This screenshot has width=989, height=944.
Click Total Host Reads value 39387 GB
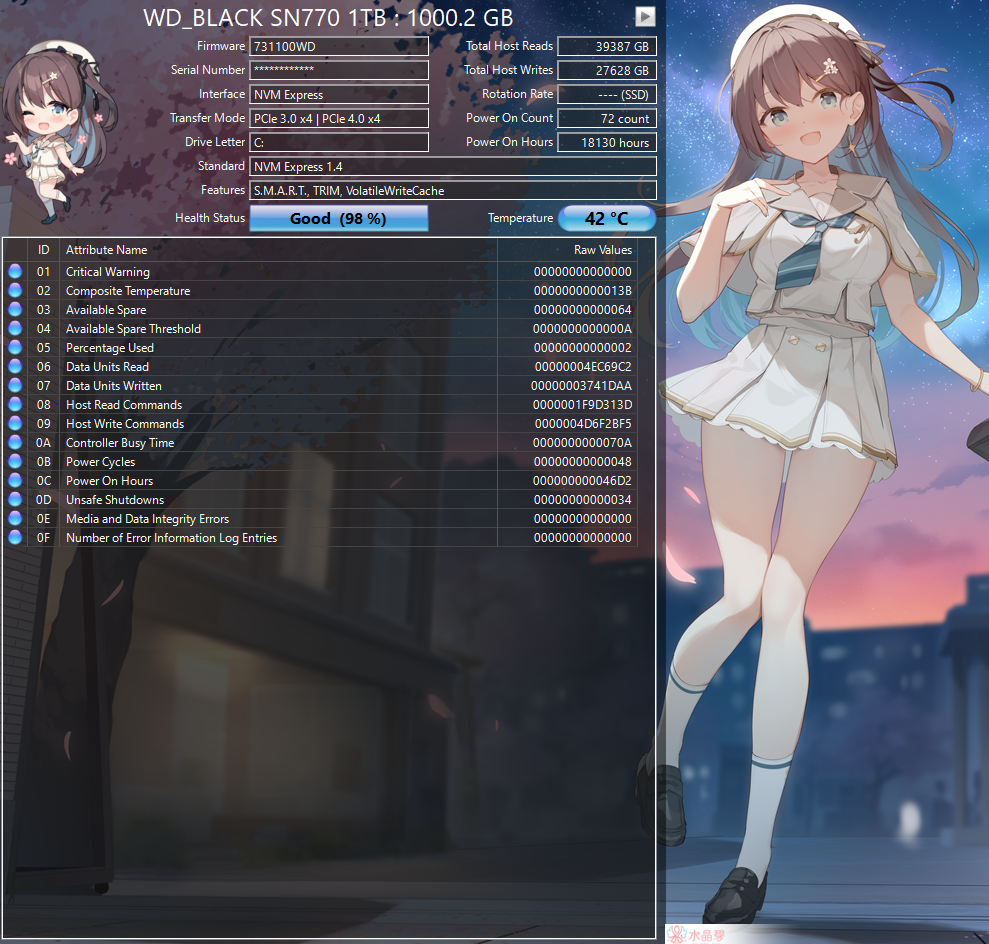coord(607,47)
